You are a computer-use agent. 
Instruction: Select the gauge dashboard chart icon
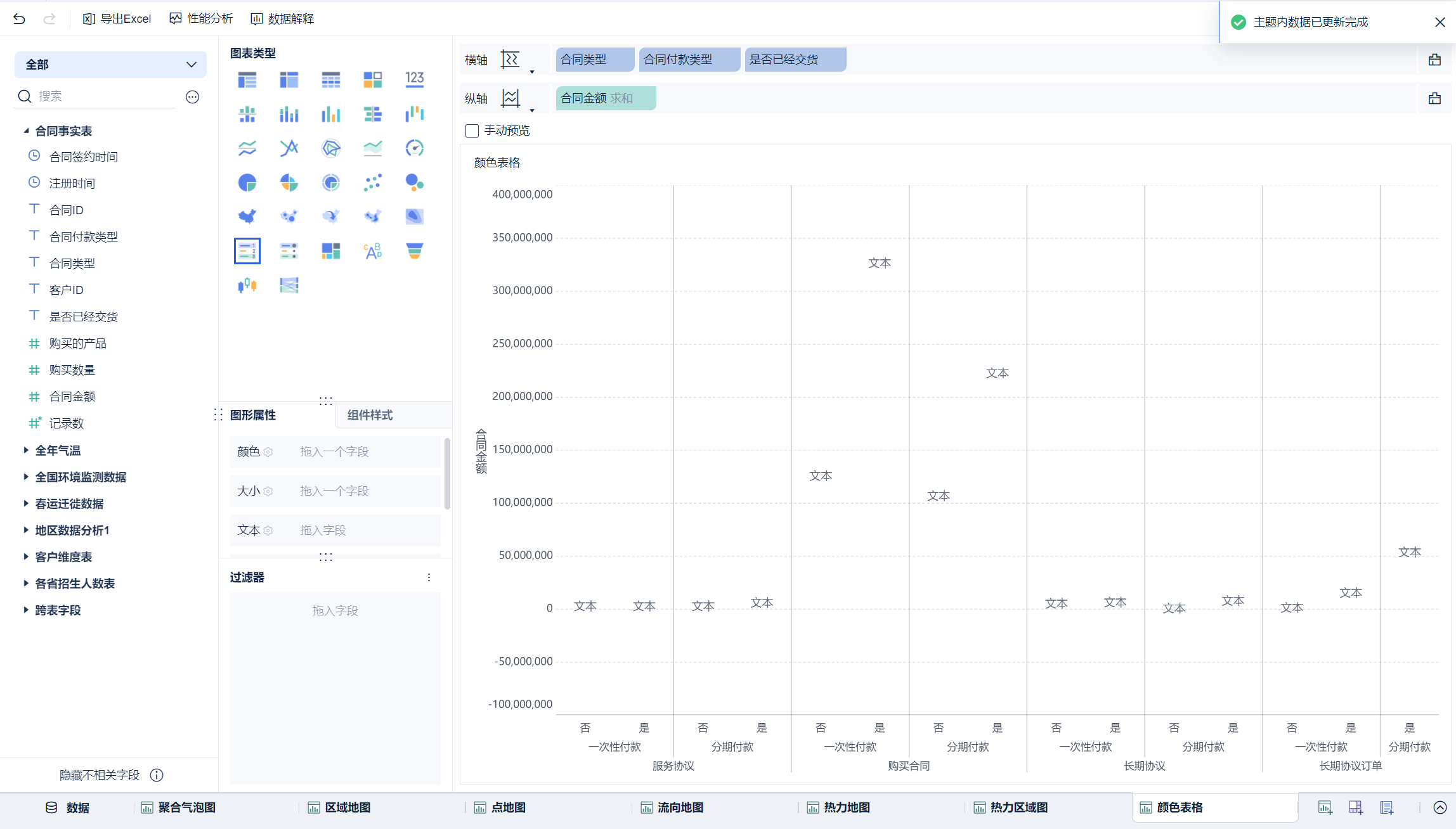coord(414,148)
